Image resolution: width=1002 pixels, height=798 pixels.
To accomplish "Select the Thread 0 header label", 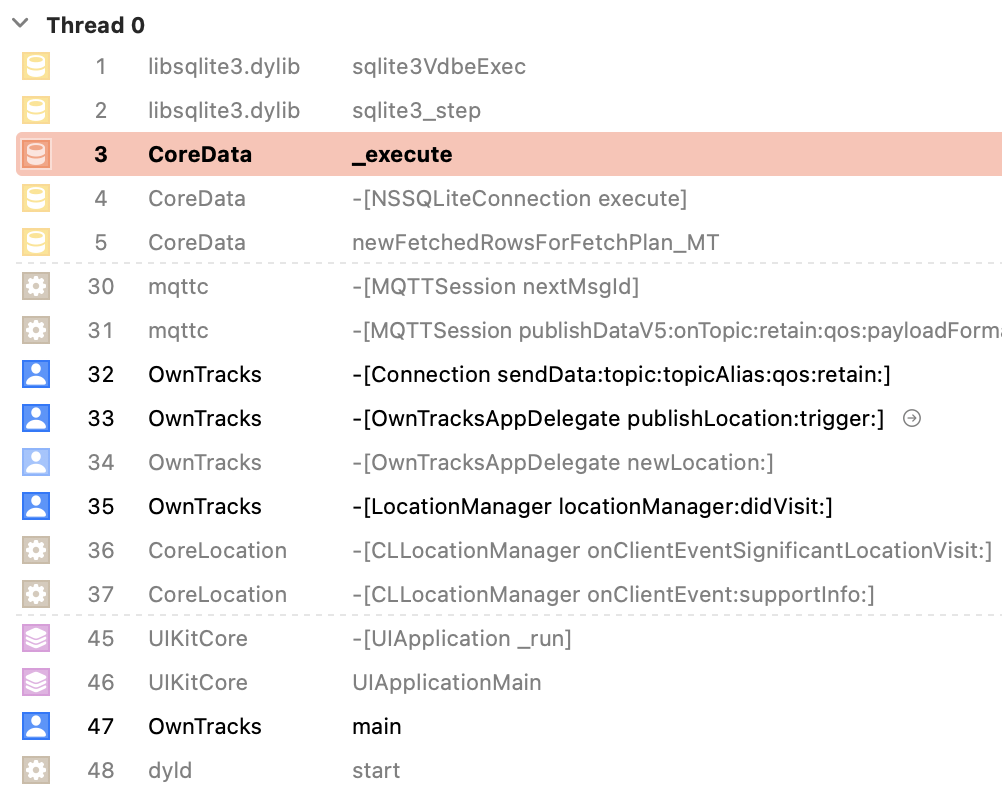I will click(95, 25).
